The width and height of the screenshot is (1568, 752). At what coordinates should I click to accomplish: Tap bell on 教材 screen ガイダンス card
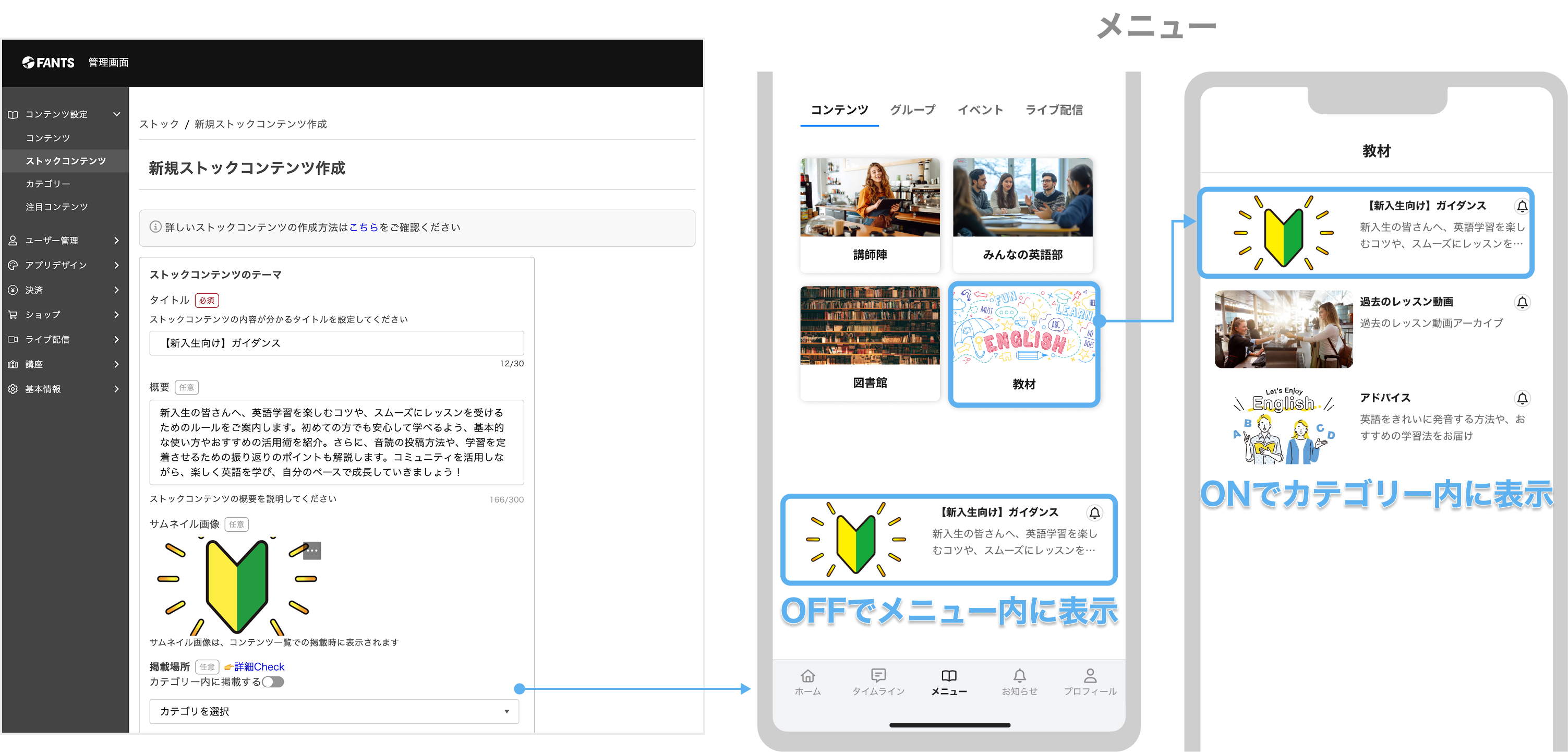point(1522,207)
